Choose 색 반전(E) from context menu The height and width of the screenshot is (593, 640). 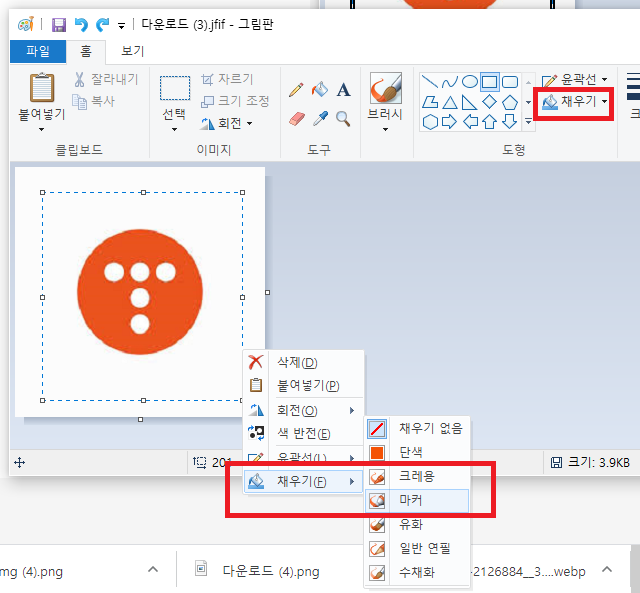[303, 433]
